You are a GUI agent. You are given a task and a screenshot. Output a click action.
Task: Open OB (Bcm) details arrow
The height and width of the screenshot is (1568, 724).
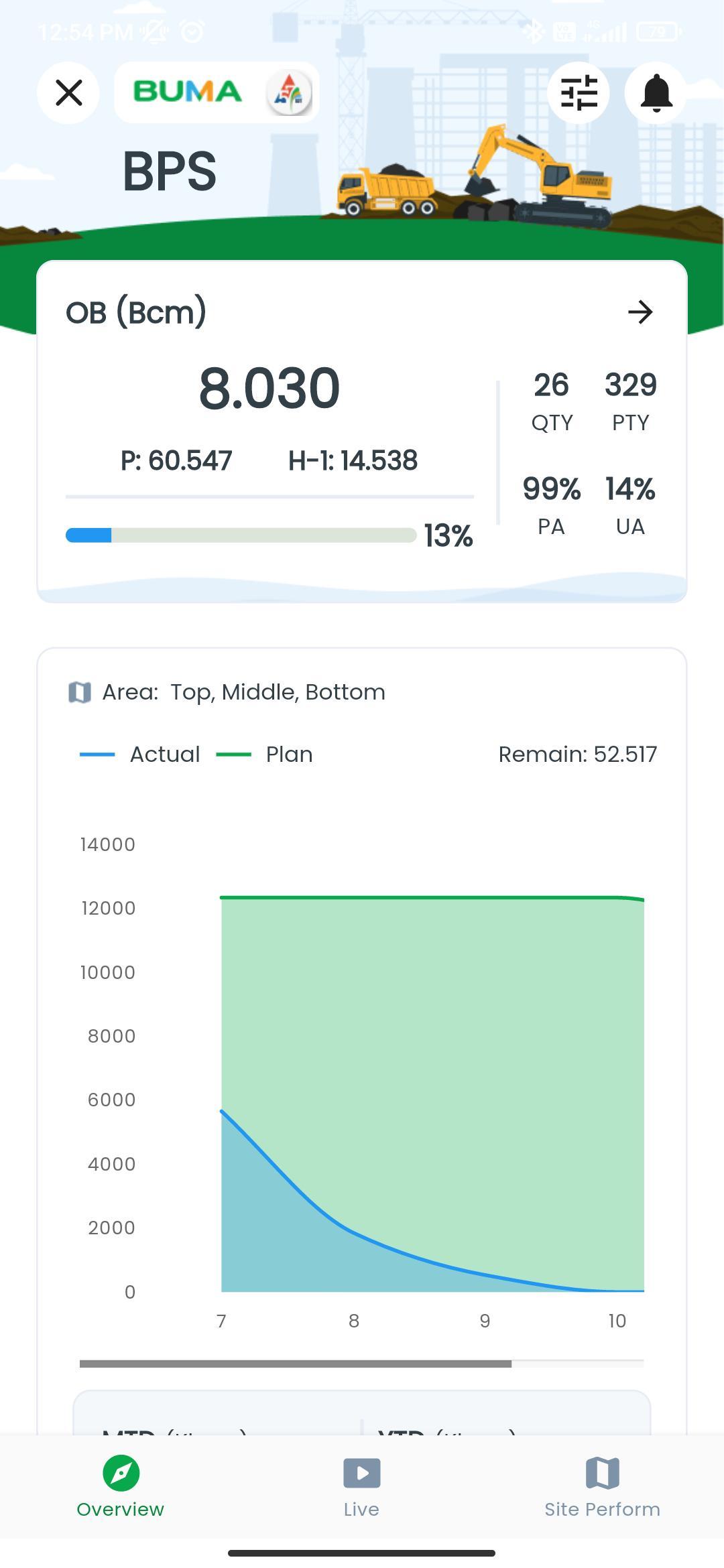point(640,312)
